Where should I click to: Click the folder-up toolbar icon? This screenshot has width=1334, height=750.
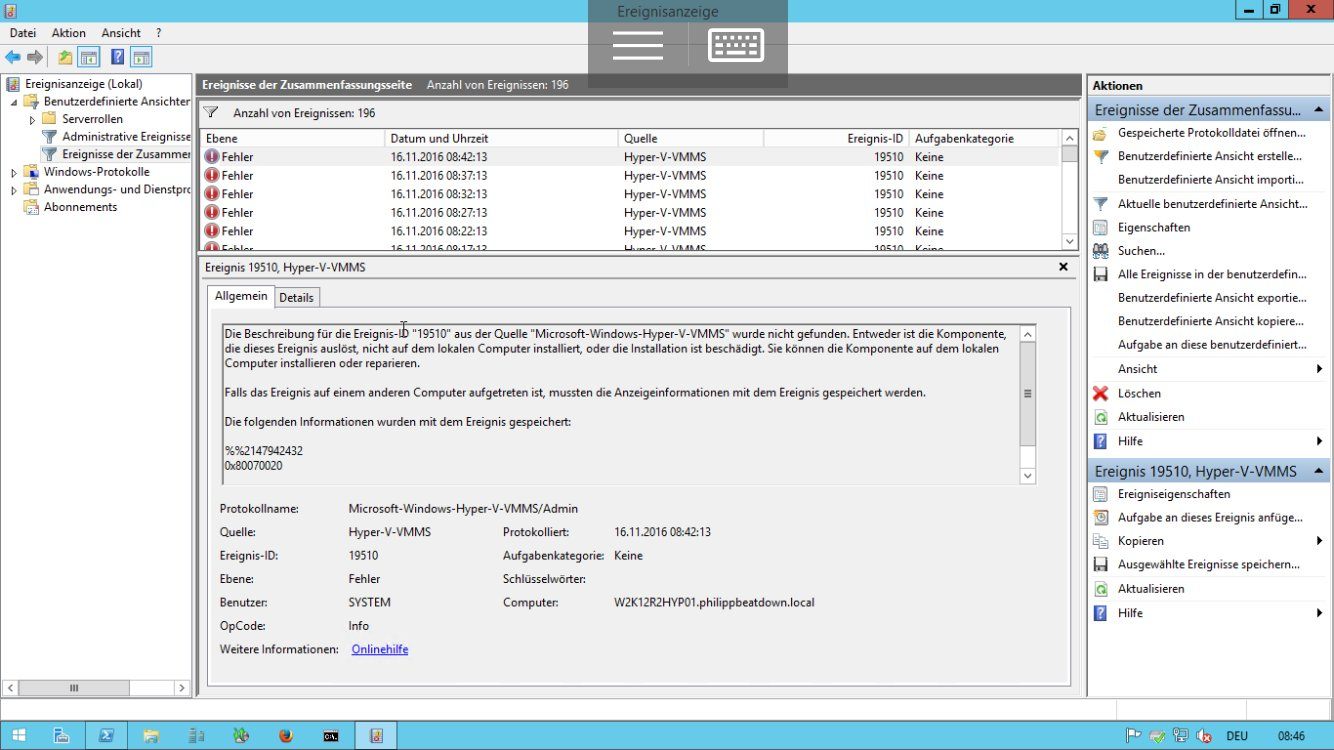(65, 58)
